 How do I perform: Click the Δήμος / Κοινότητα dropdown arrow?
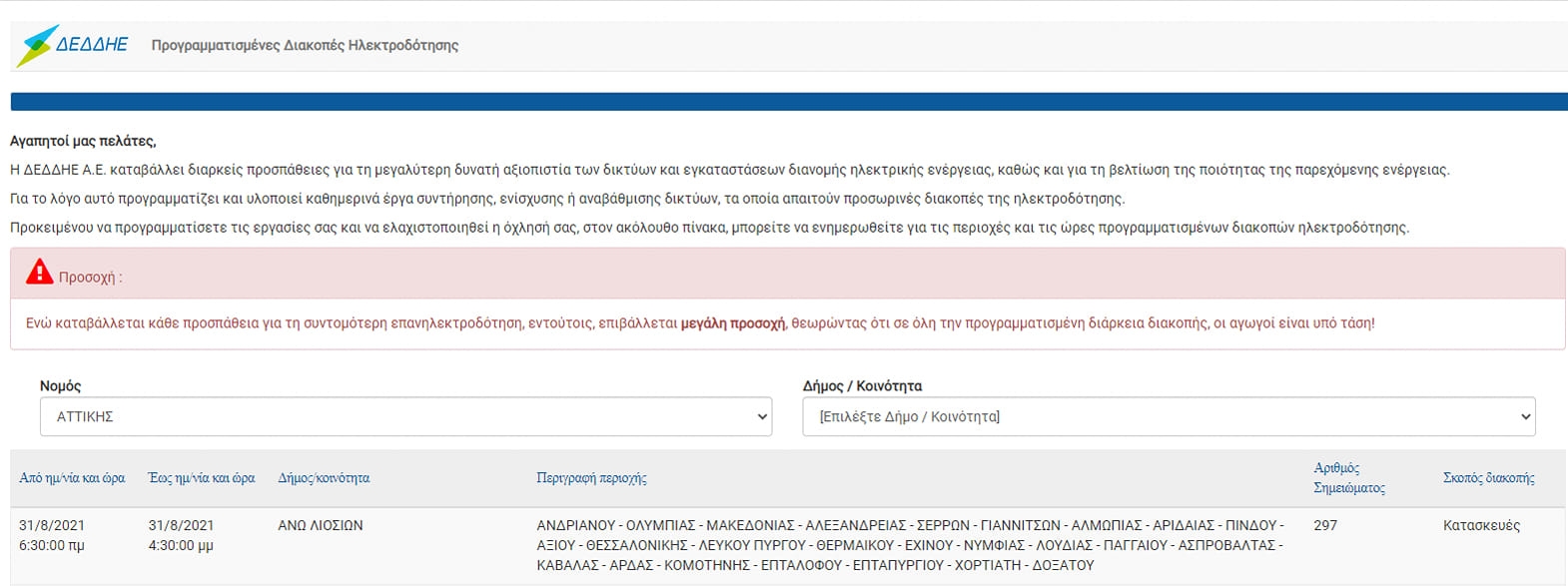point(1525,417)
